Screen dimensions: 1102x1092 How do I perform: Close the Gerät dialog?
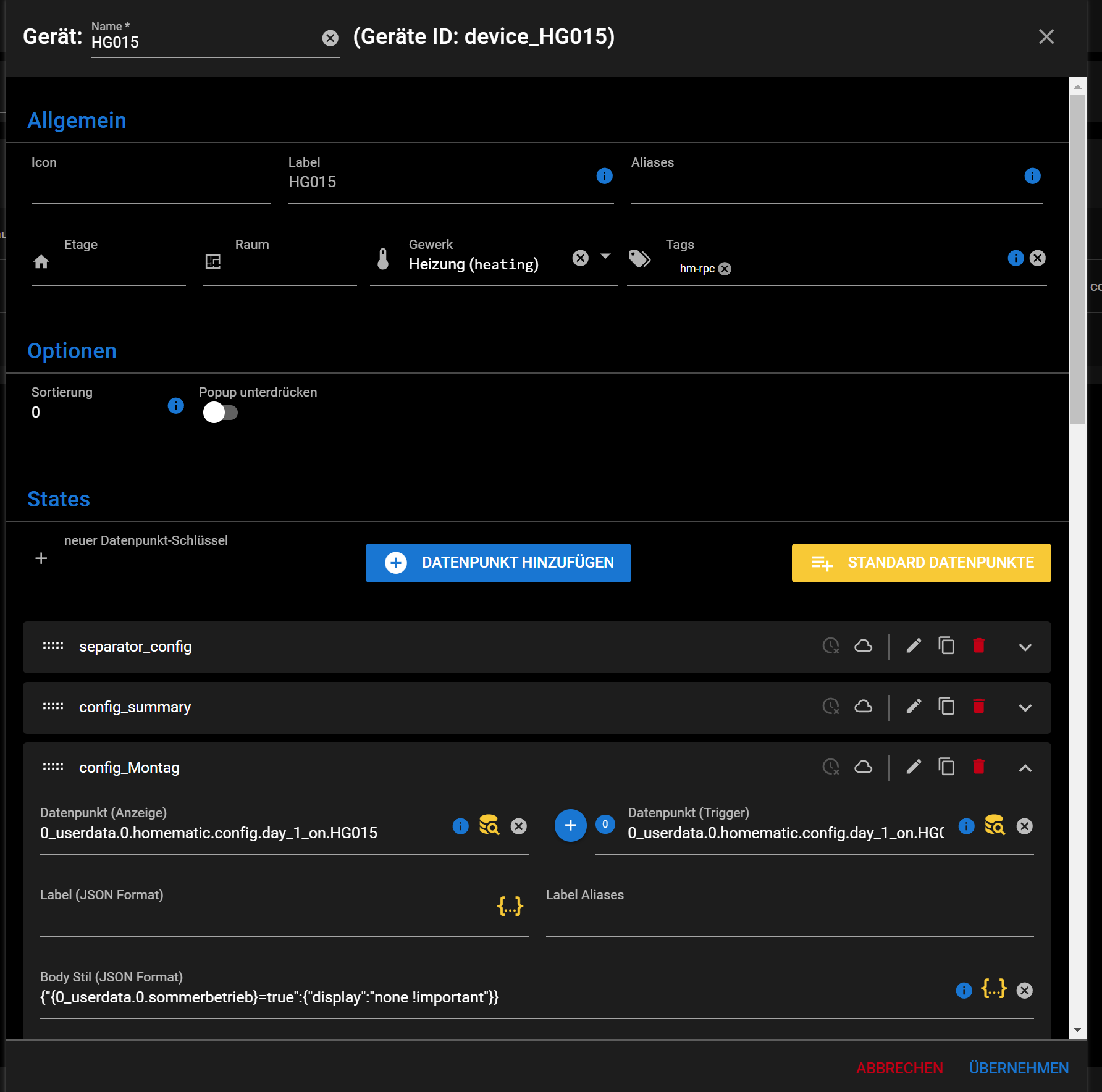tap(1046, 36)
